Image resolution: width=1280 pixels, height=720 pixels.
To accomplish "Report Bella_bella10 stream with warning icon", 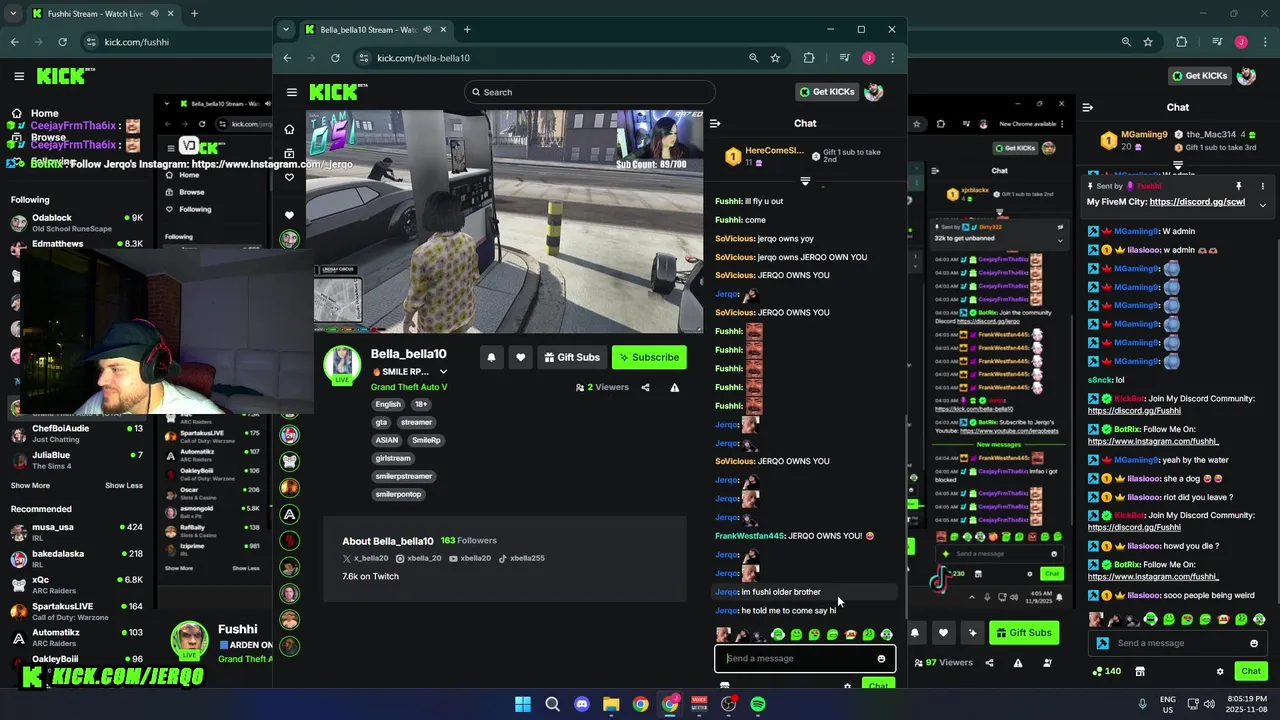I will tap(675, 387).
